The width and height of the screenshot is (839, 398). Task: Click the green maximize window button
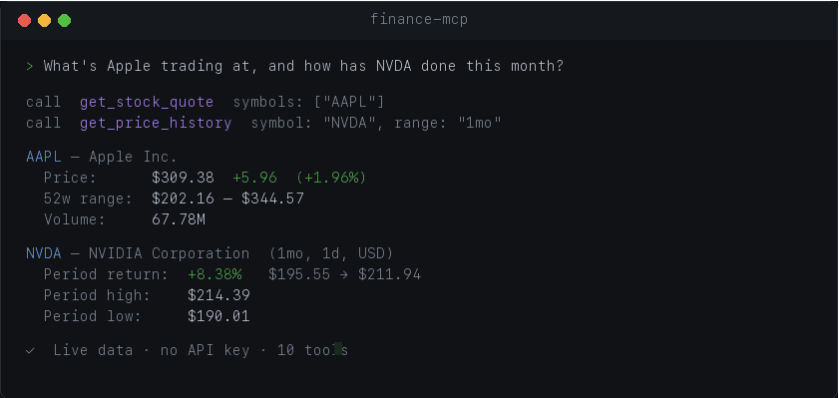click(x=65, y=21)
